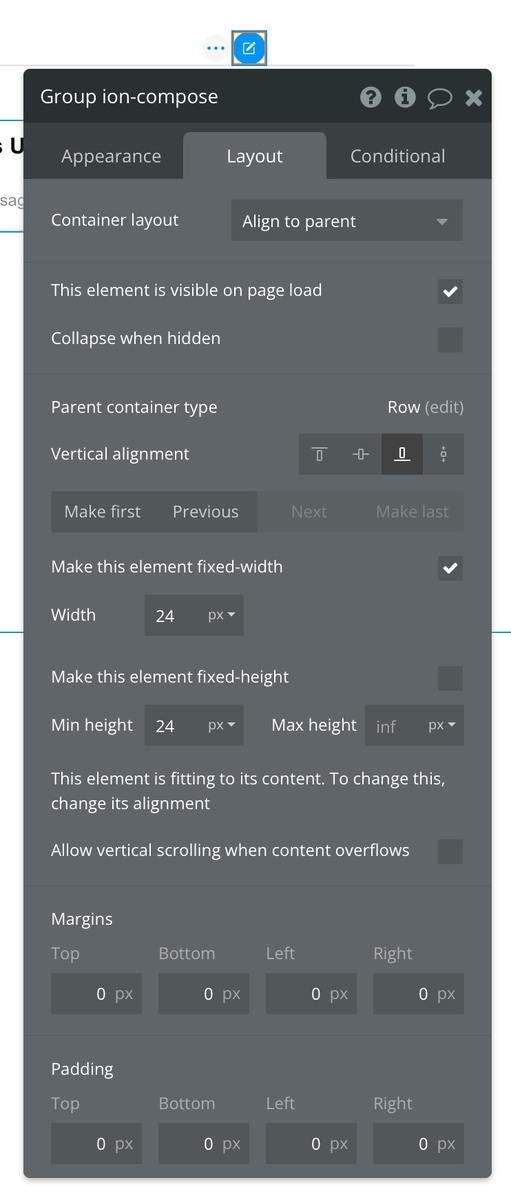Click the three-dots icon above the panel
Screen dimensions: 511x1200
pos(215,48)
